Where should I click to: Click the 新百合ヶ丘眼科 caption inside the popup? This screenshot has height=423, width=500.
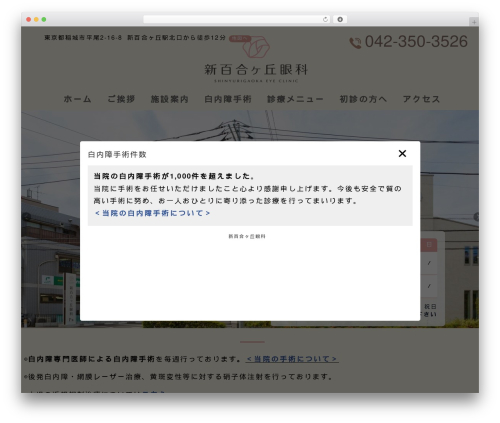(x=247, y=236)
